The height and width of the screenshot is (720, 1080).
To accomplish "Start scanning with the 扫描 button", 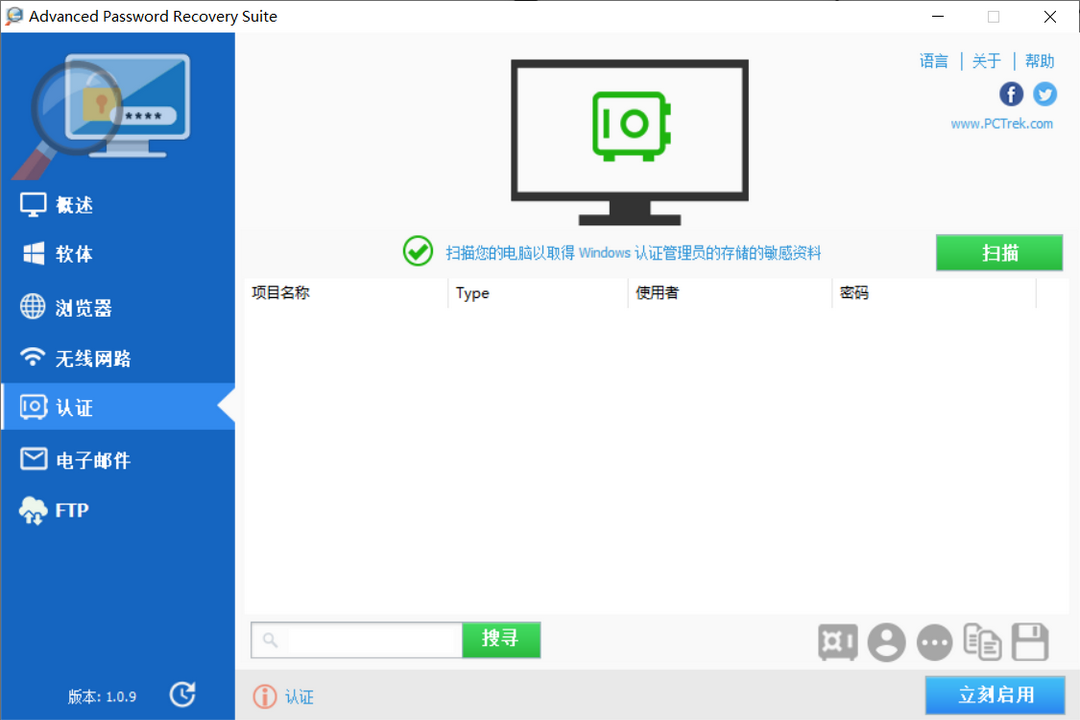I will [999, 252].
